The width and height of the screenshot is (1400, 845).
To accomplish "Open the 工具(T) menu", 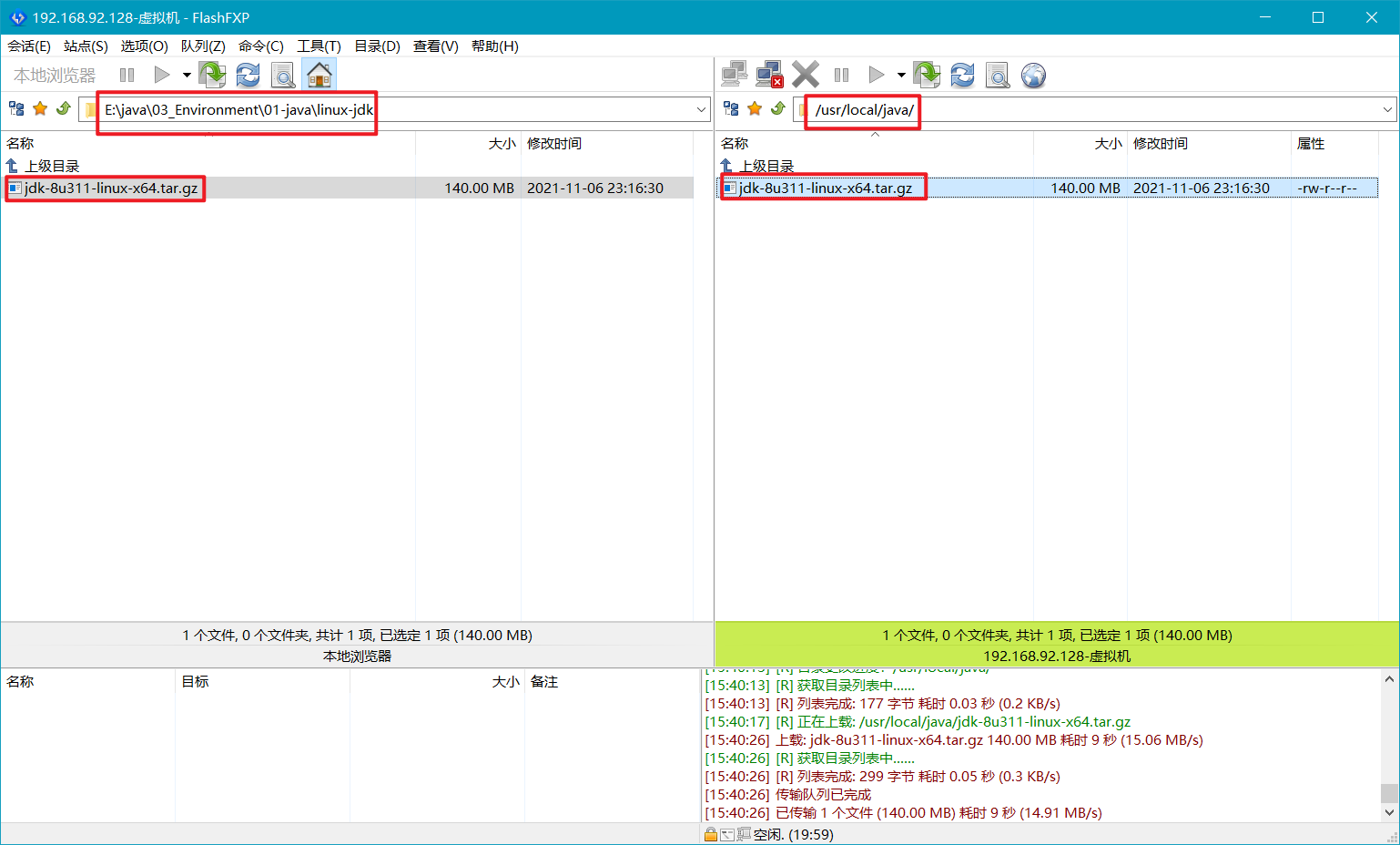I will click(320, 46).
